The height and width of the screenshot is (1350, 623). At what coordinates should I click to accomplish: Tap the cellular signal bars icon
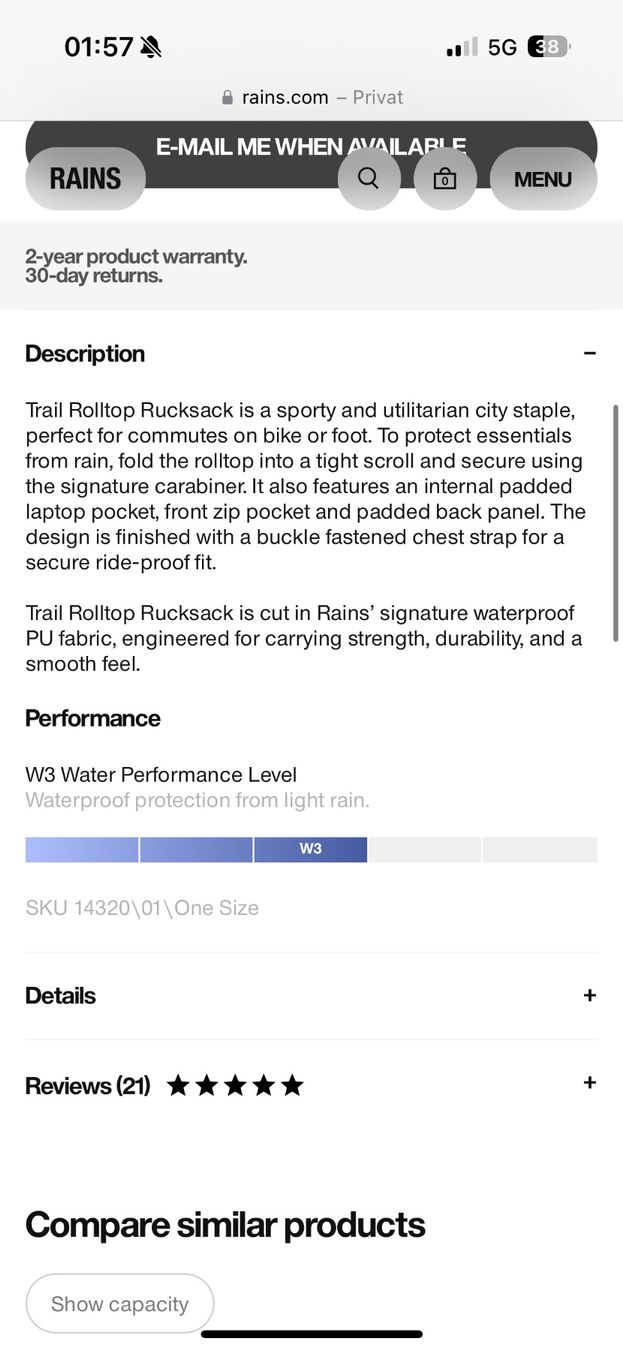coord(462,47)
